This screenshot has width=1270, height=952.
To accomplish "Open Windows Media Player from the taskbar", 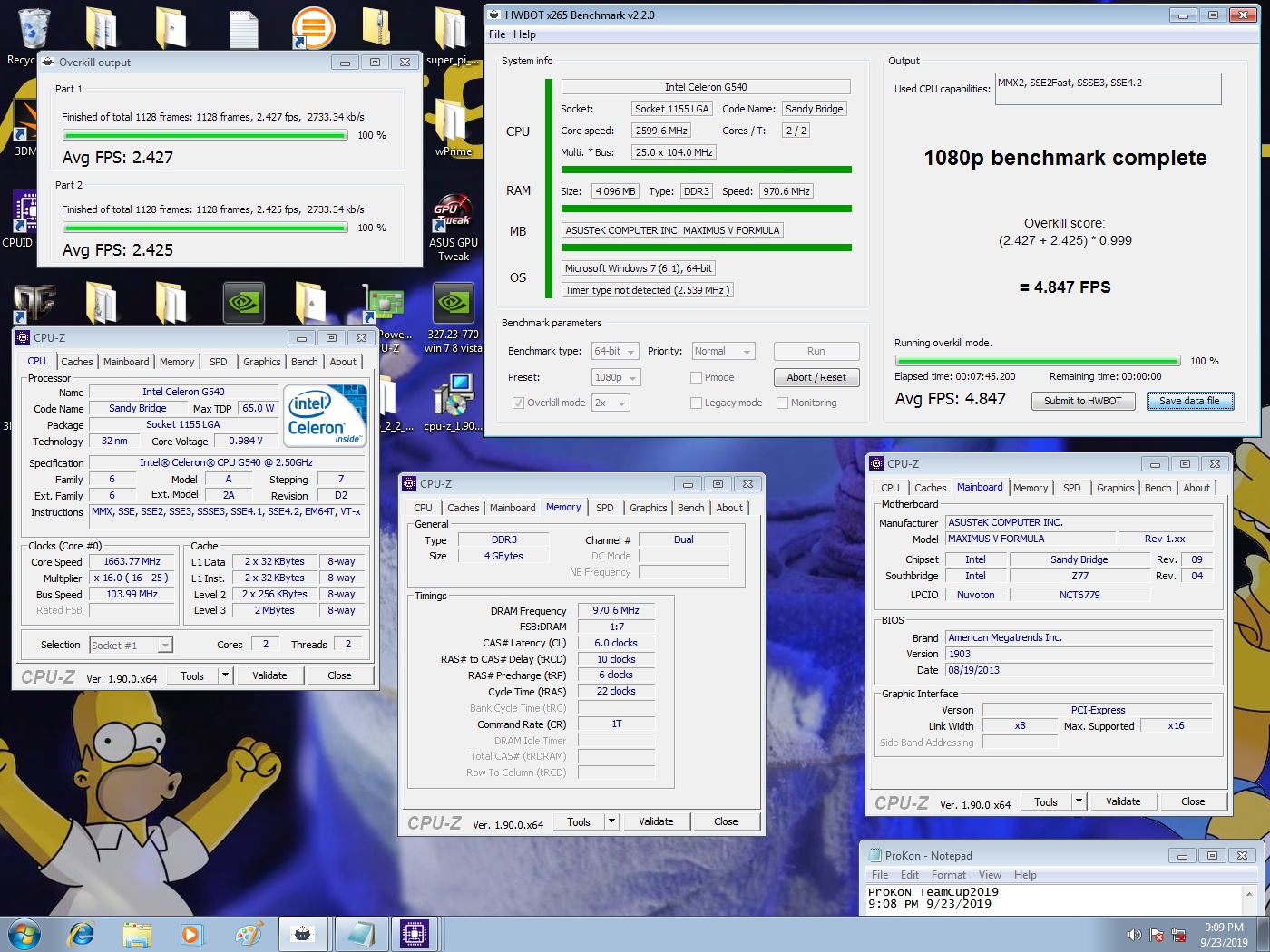I will point(191,933).
